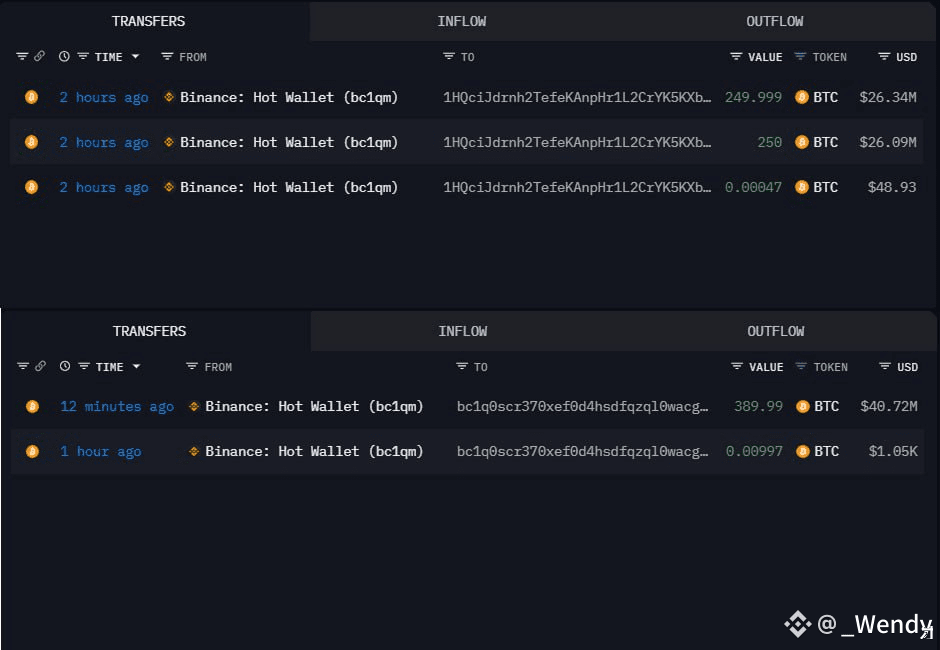
Task: Filter by USD column in the upper panel
Action: click(x=884, y=56)
